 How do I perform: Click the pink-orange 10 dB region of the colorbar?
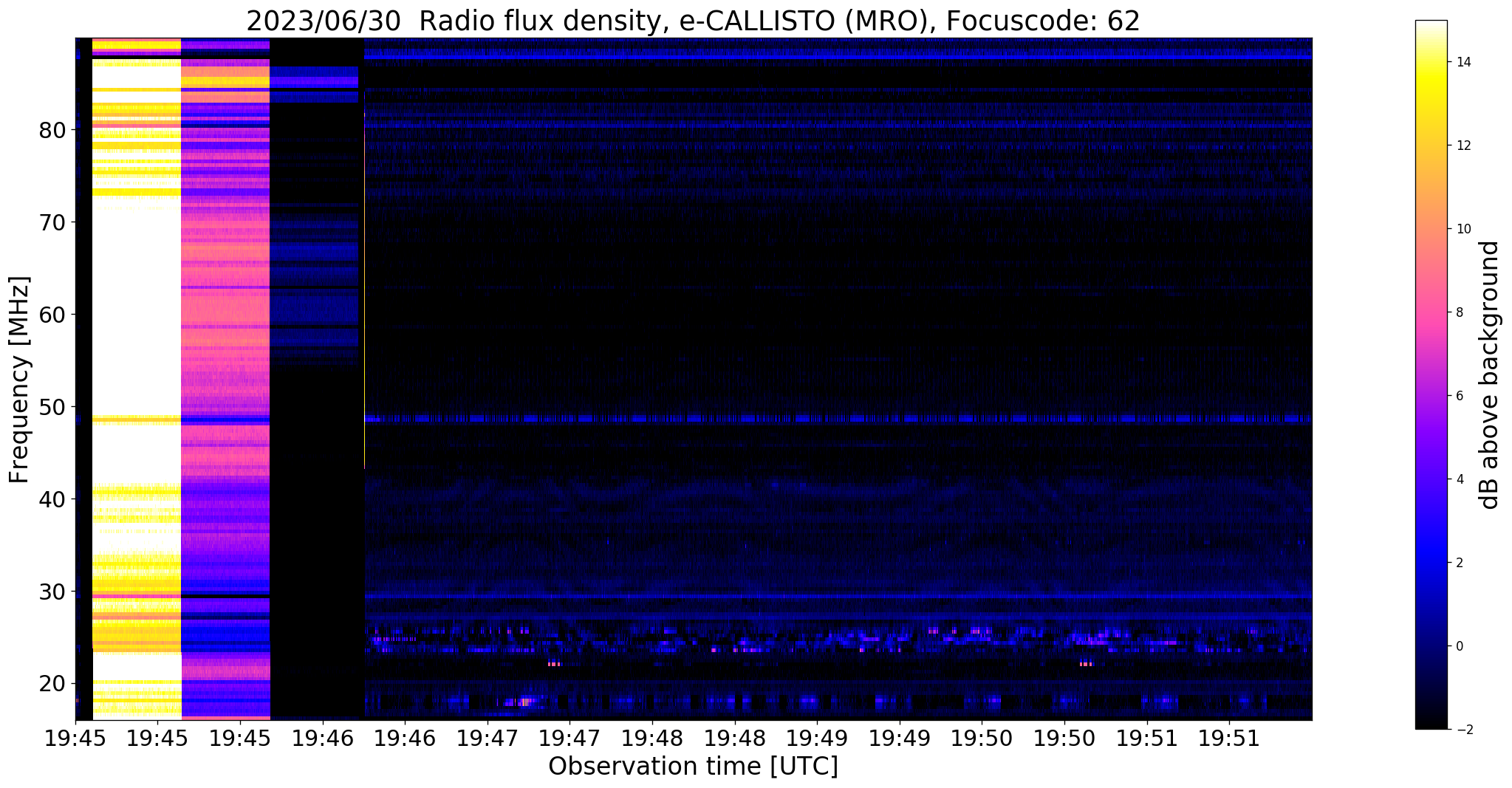1431,229
